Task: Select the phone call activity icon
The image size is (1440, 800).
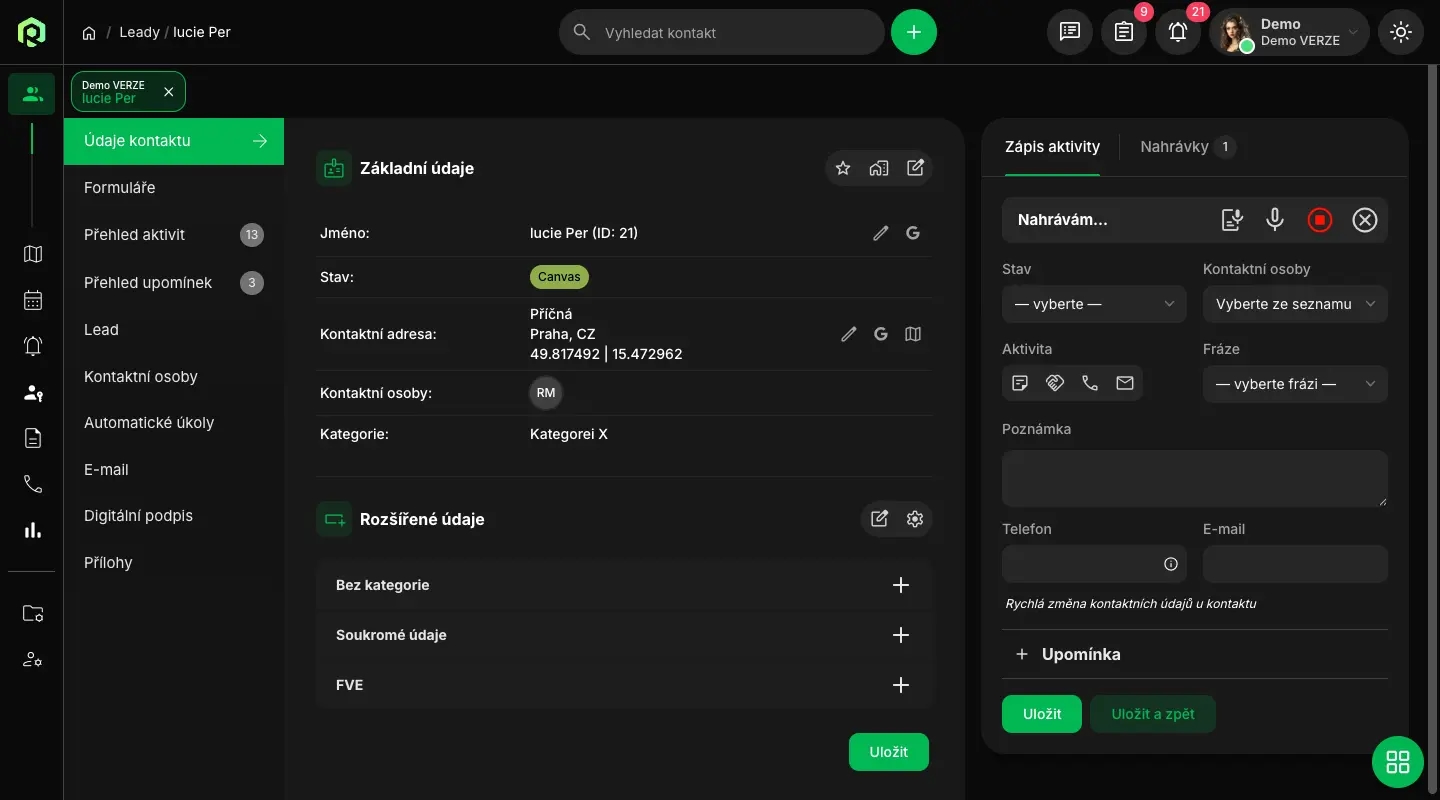Action: tap(1090, 383)
